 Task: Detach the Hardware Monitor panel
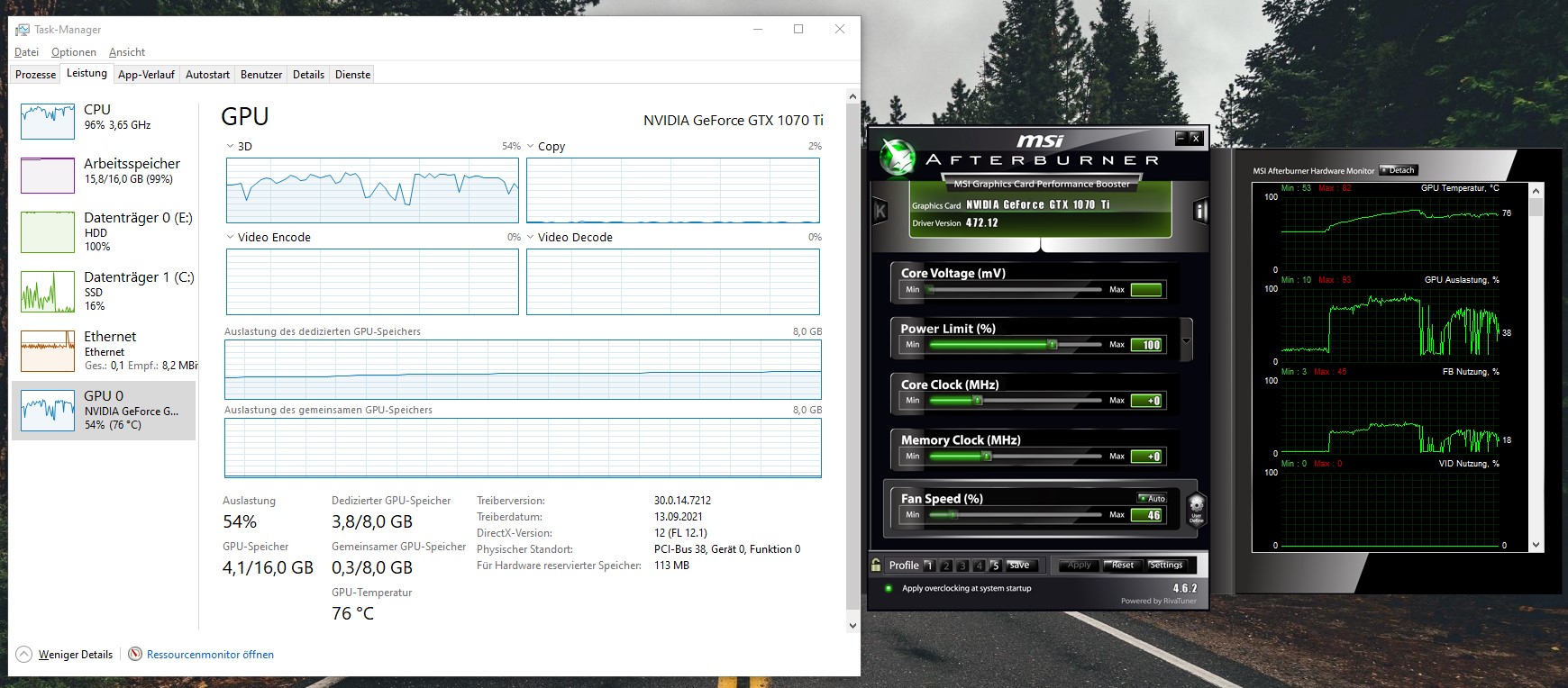coord(1399,170)
